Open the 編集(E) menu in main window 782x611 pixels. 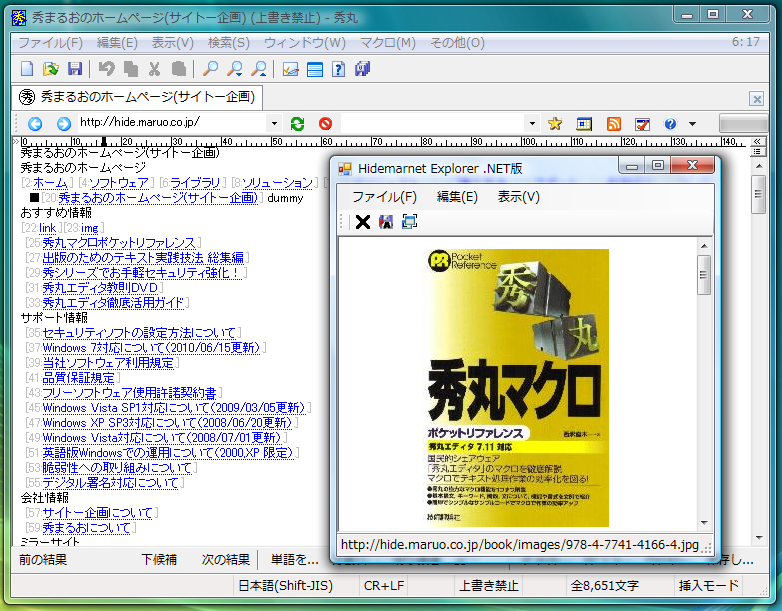tap(117, 43)
